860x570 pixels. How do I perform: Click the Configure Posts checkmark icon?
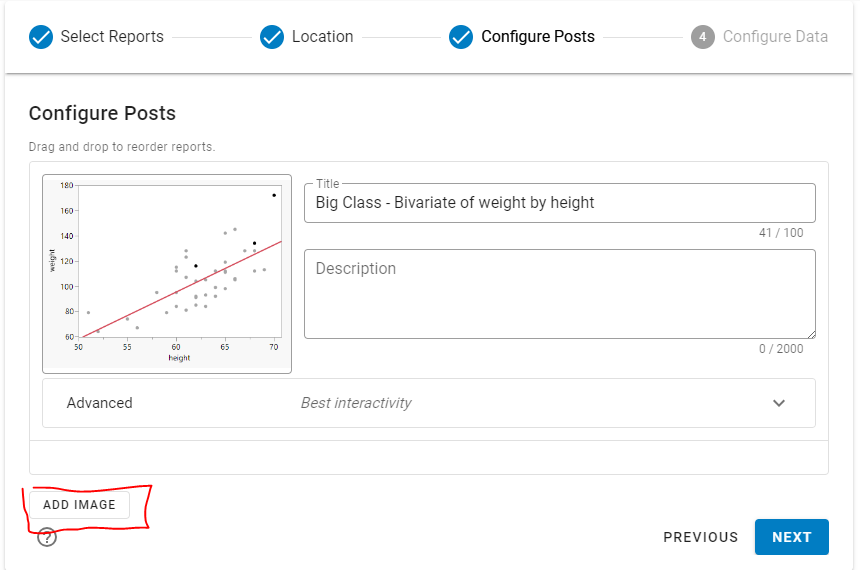pyautogui.click(x=461, y=37)
